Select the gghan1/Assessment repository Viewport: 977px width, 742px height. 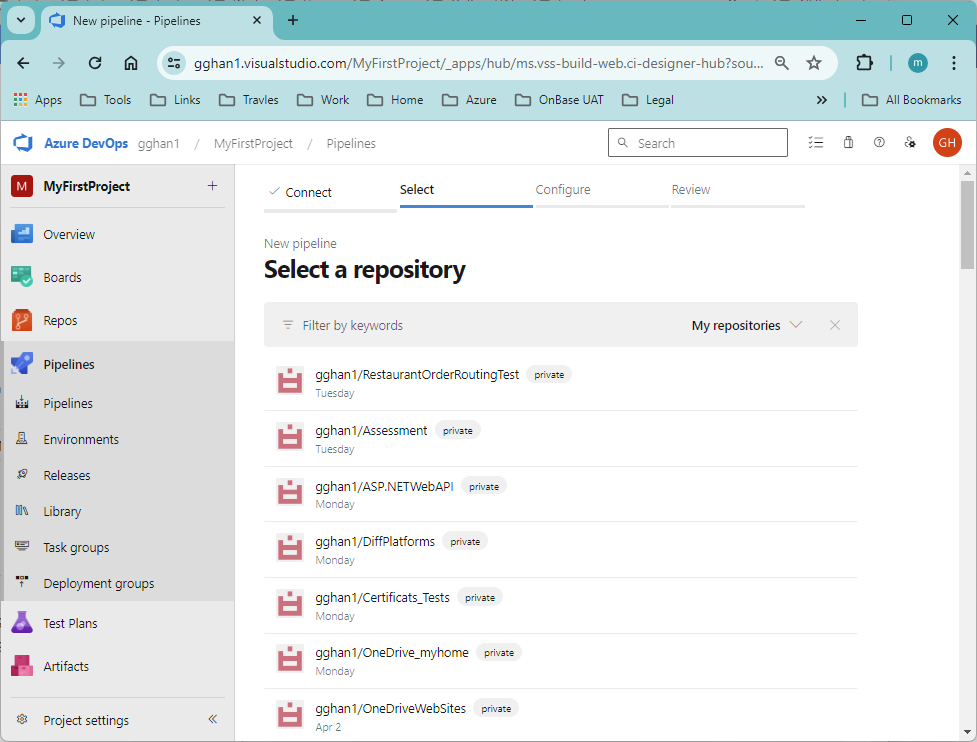point(370,430)
